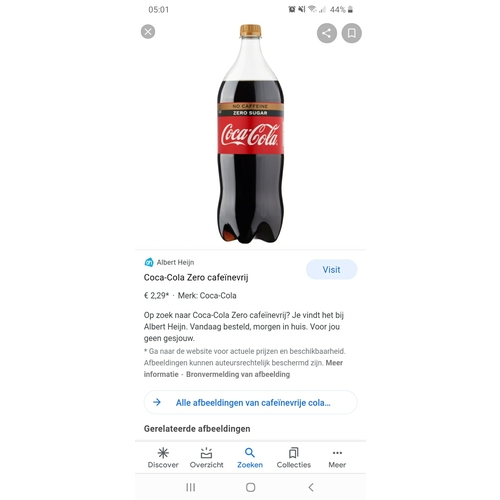Screen dimensions: 500x500
Task: Tap the Albert Heijn source name
Action: [x=175, y=262]
